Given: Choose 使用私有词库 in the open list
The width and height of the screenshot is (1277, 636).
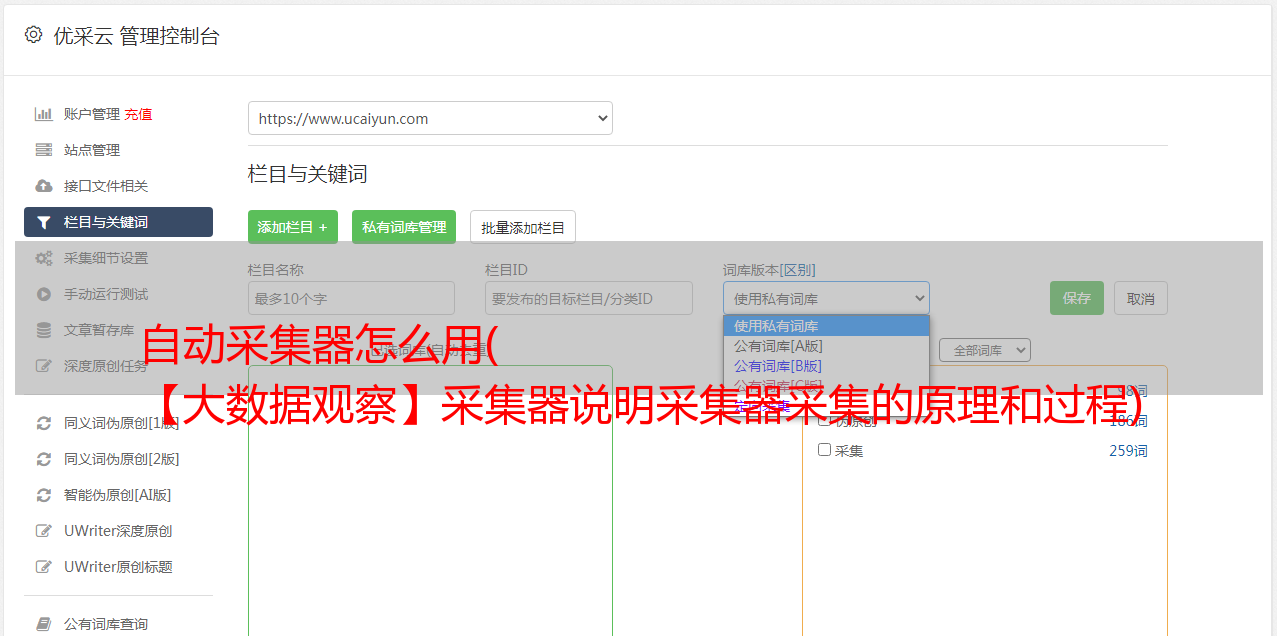Looking at the screenshot, I should (x=826, y=326).
